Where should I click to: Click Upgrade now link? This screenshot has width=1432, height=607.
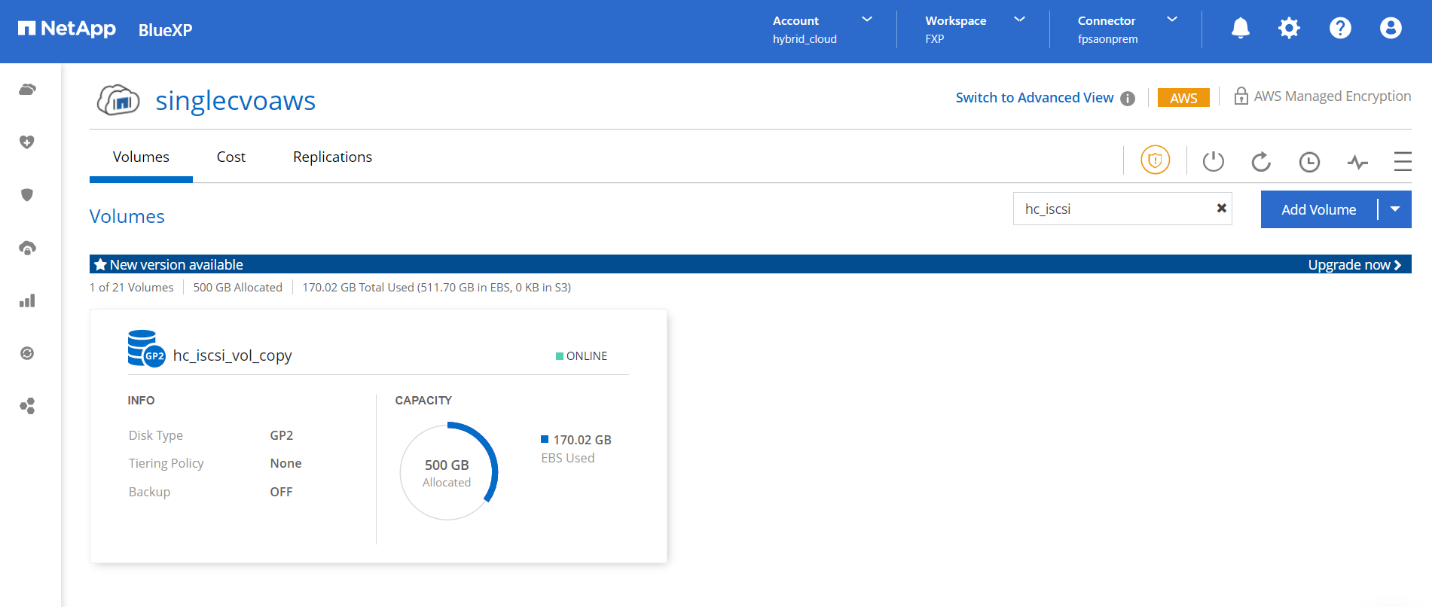(1355, 265)
